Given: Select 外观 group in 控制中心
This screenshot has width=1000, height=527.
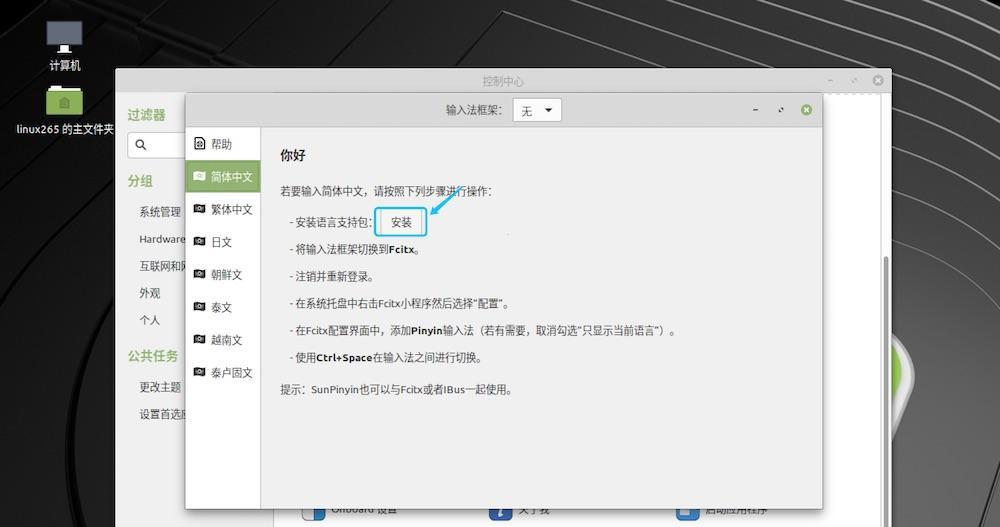Looking at the screenshot, I should [150, 293].
